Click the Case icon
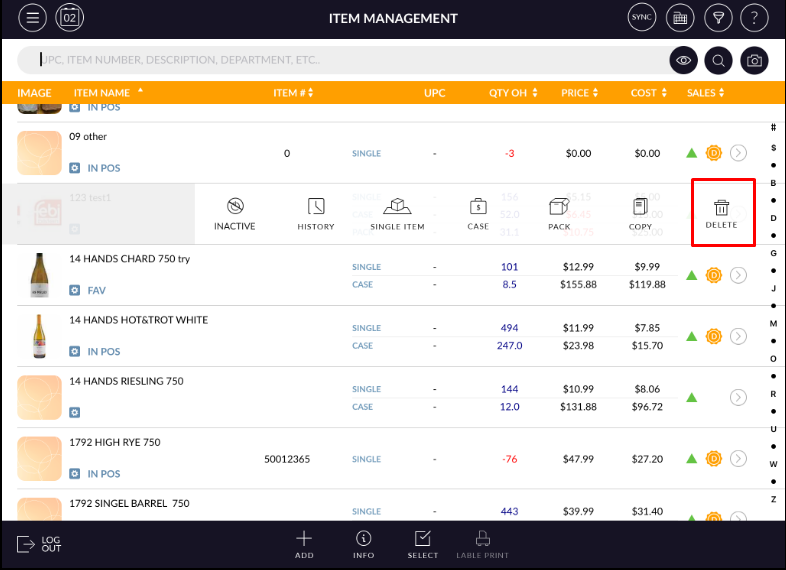 [x=478, y=208]
